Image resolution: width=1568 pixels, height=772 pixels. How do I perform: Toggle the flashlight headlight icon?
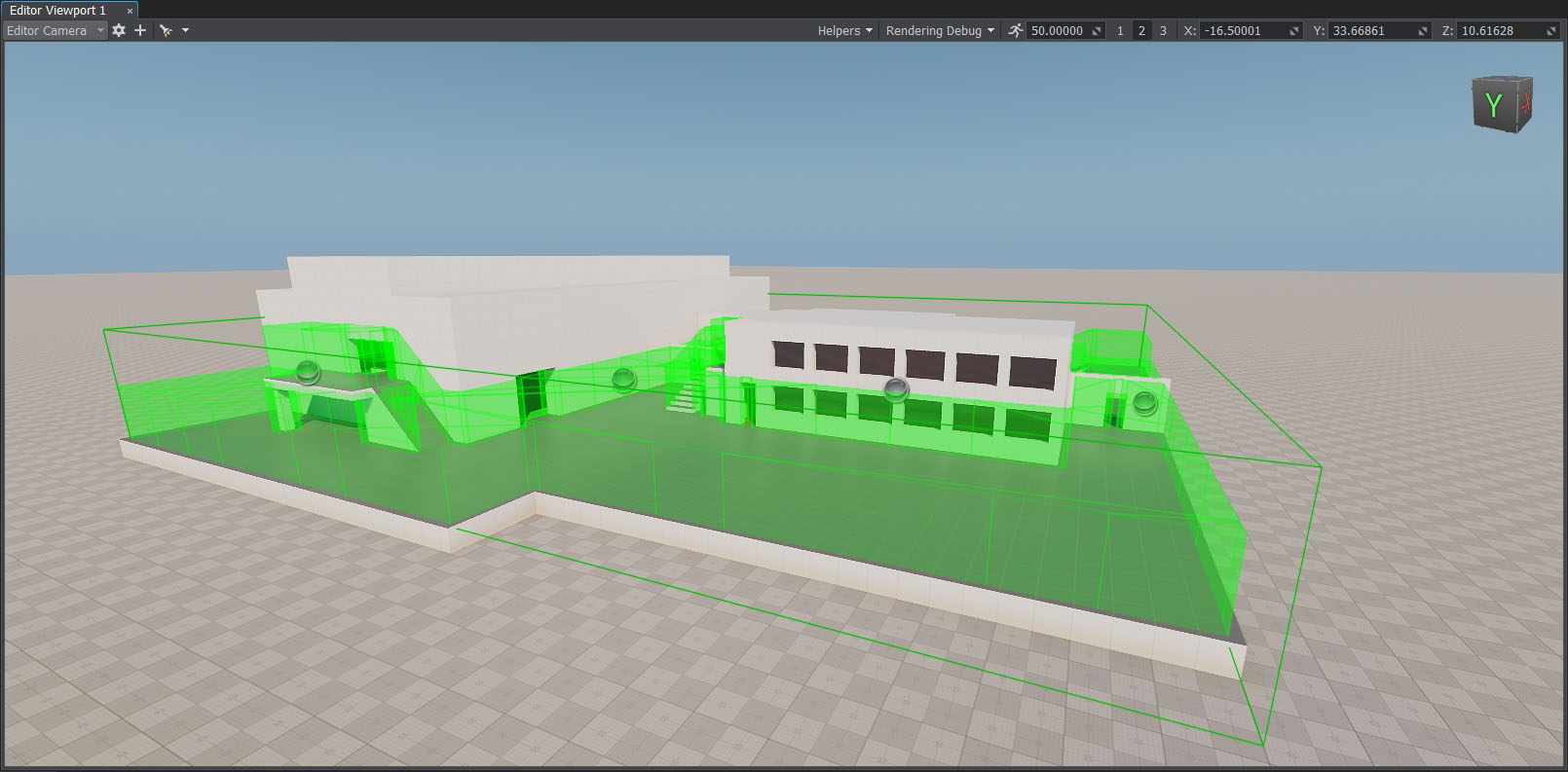coord(166,30)
